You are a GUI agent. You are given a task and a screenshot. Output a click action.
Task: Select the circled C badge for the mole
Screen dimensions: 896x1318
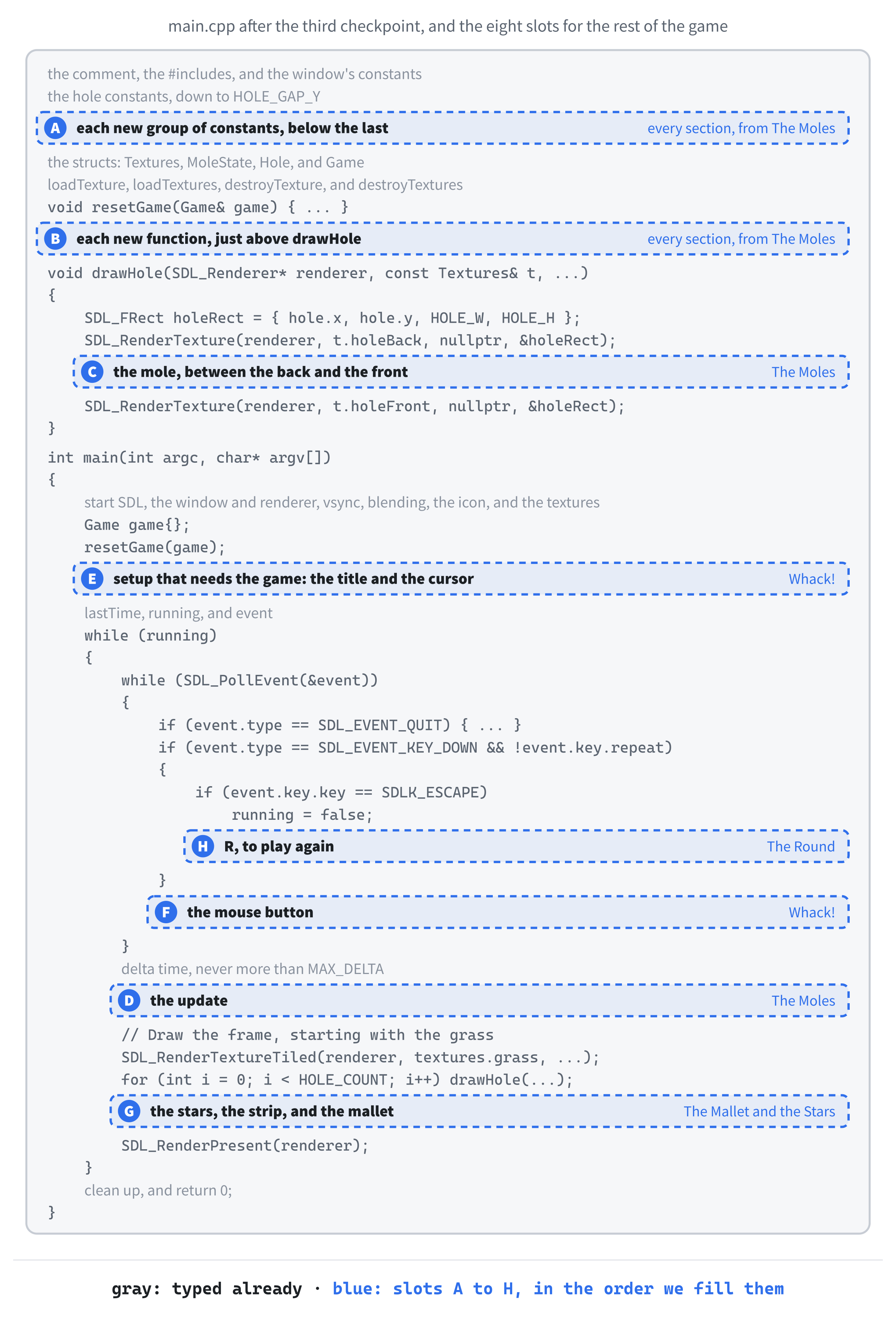(x=92, y=372)
